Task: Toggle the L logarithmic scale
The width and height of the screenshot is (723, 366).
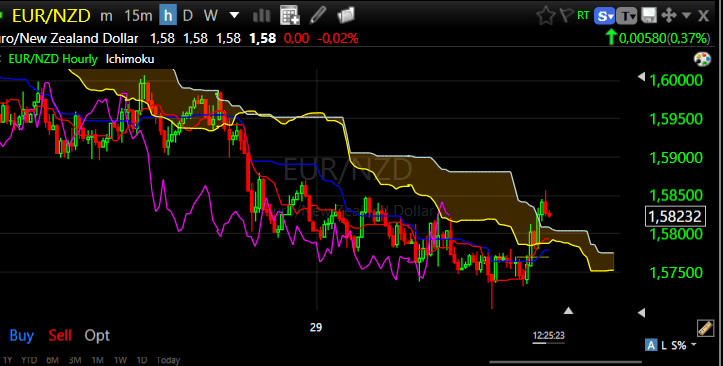Action: (x=664, y=345)
